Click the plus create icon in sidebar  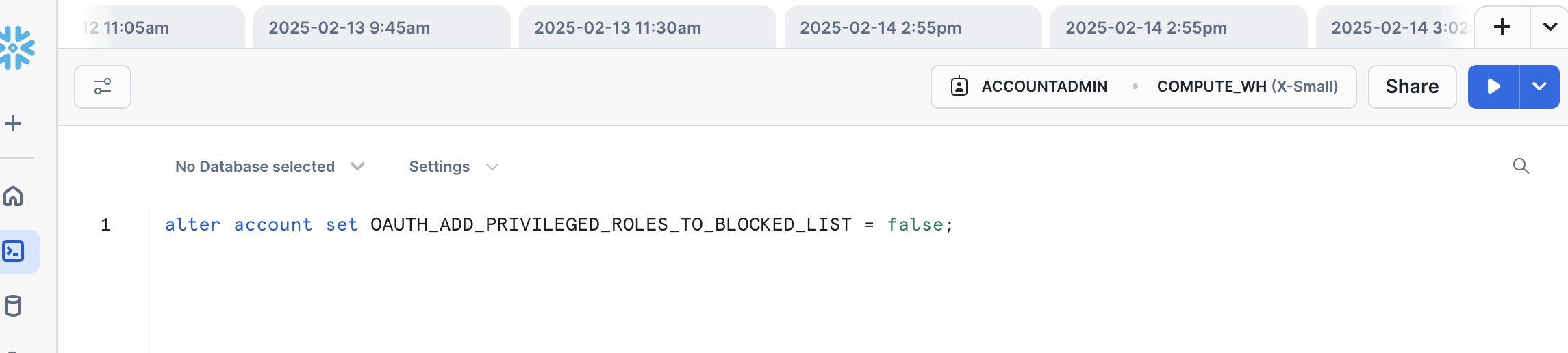click(13, 123)
